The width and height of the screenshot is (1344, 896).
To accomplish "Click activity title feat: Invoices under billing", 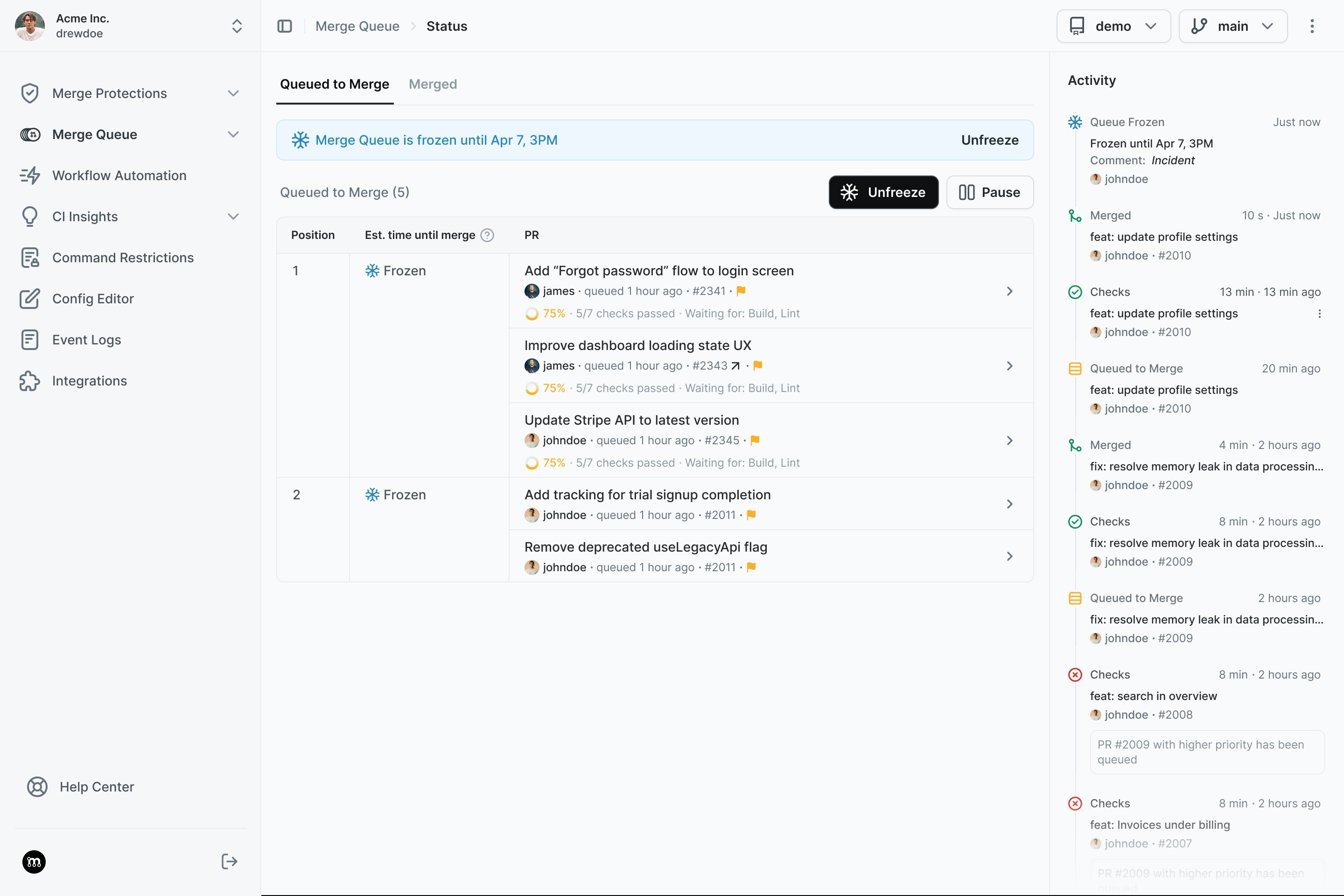I will 1159,825.
